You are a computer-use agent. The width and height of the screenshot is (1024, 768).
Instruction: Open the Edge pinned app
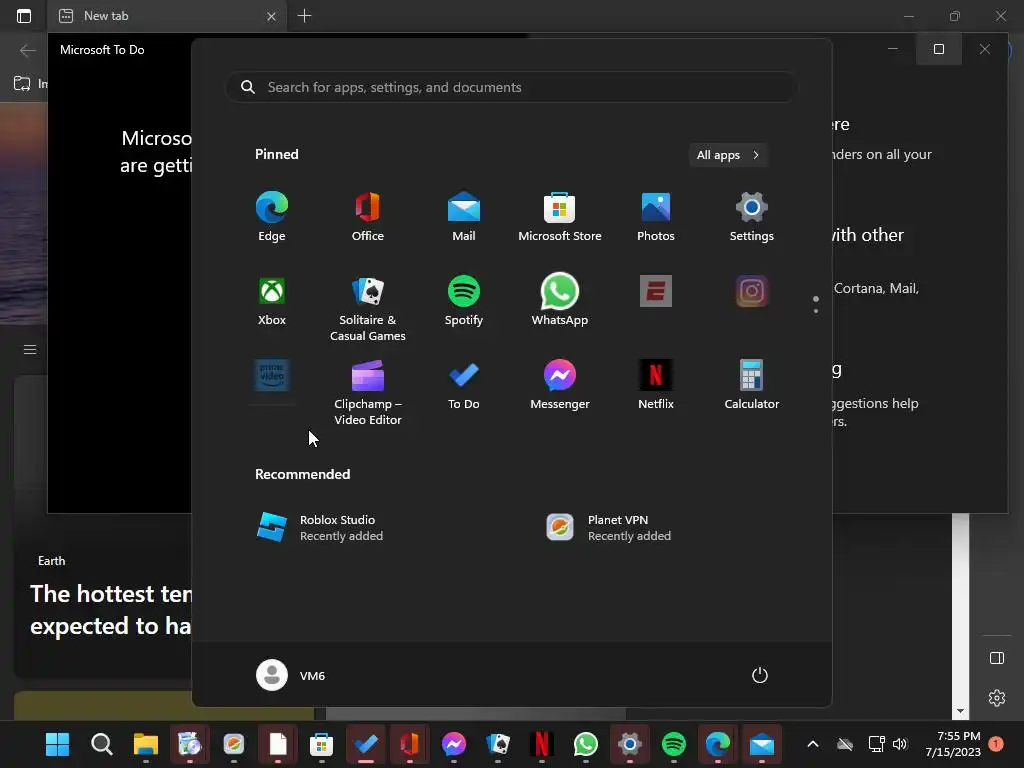pos(272,217)
